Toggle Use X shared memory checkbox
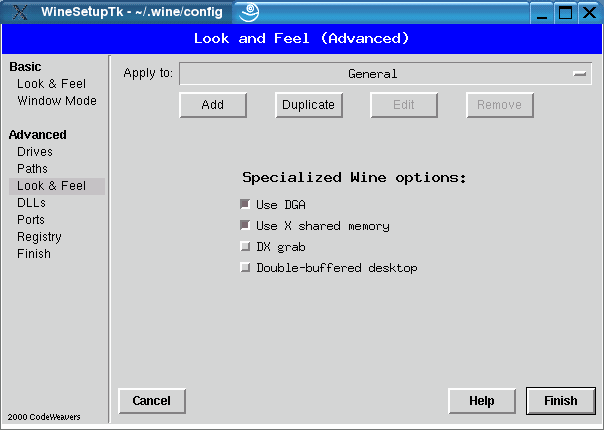Image resolution: width=604 pixels, height=430 pixels. click(x=245, y=225)
